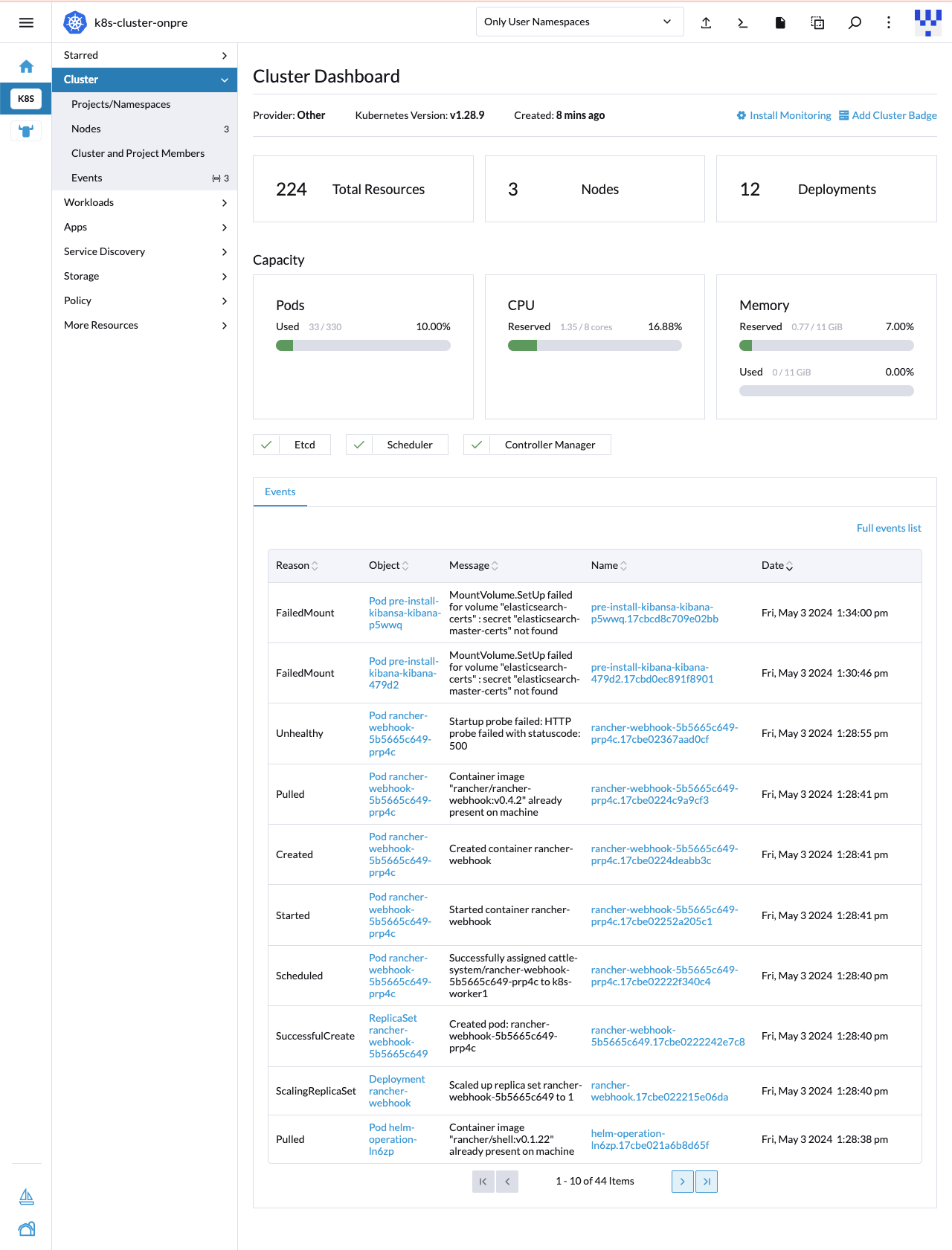Jump to last page of events
This screenshot has height=1250, width=952.
[x=707, y=1181]
